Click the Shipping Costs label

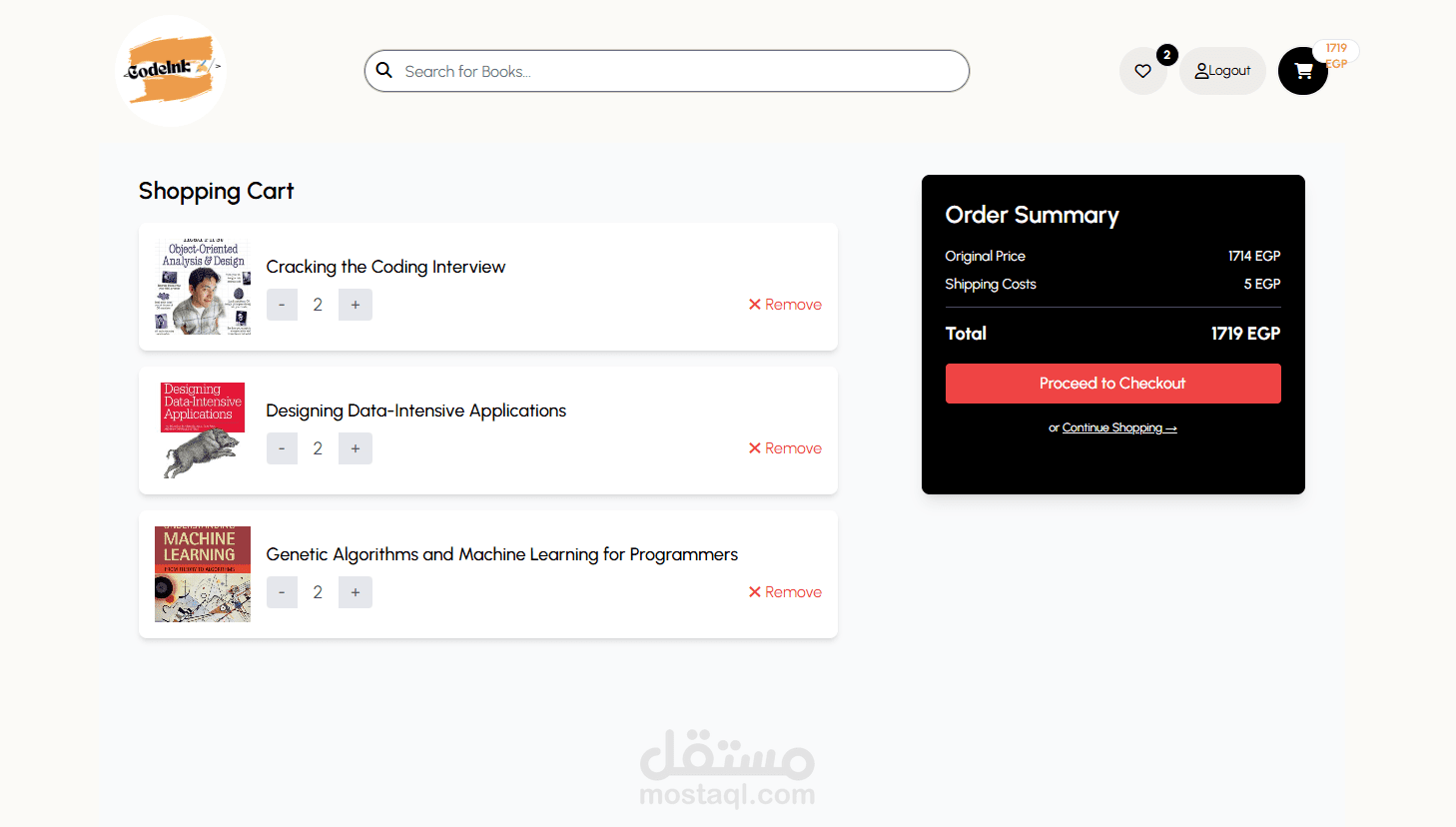[991, 284]
